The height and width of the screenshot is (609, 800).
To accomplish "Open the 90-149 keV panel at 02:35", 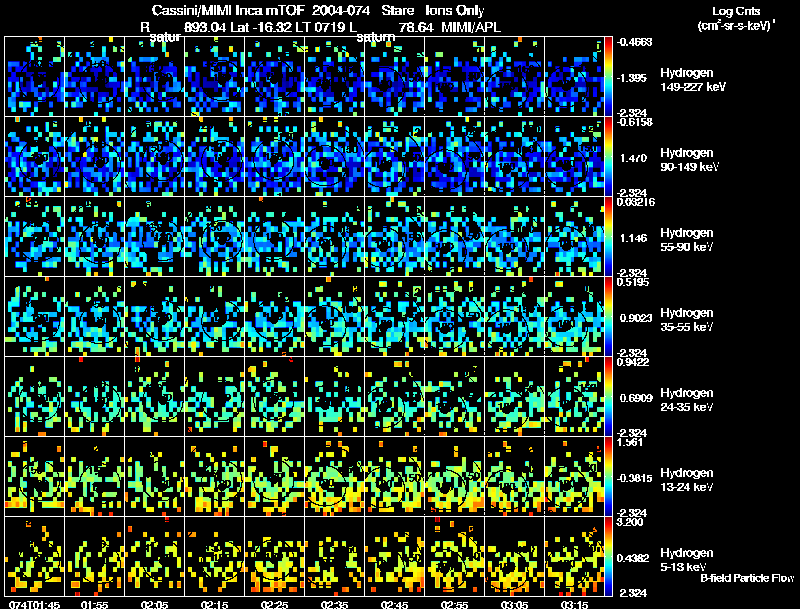I will (335, 157).
